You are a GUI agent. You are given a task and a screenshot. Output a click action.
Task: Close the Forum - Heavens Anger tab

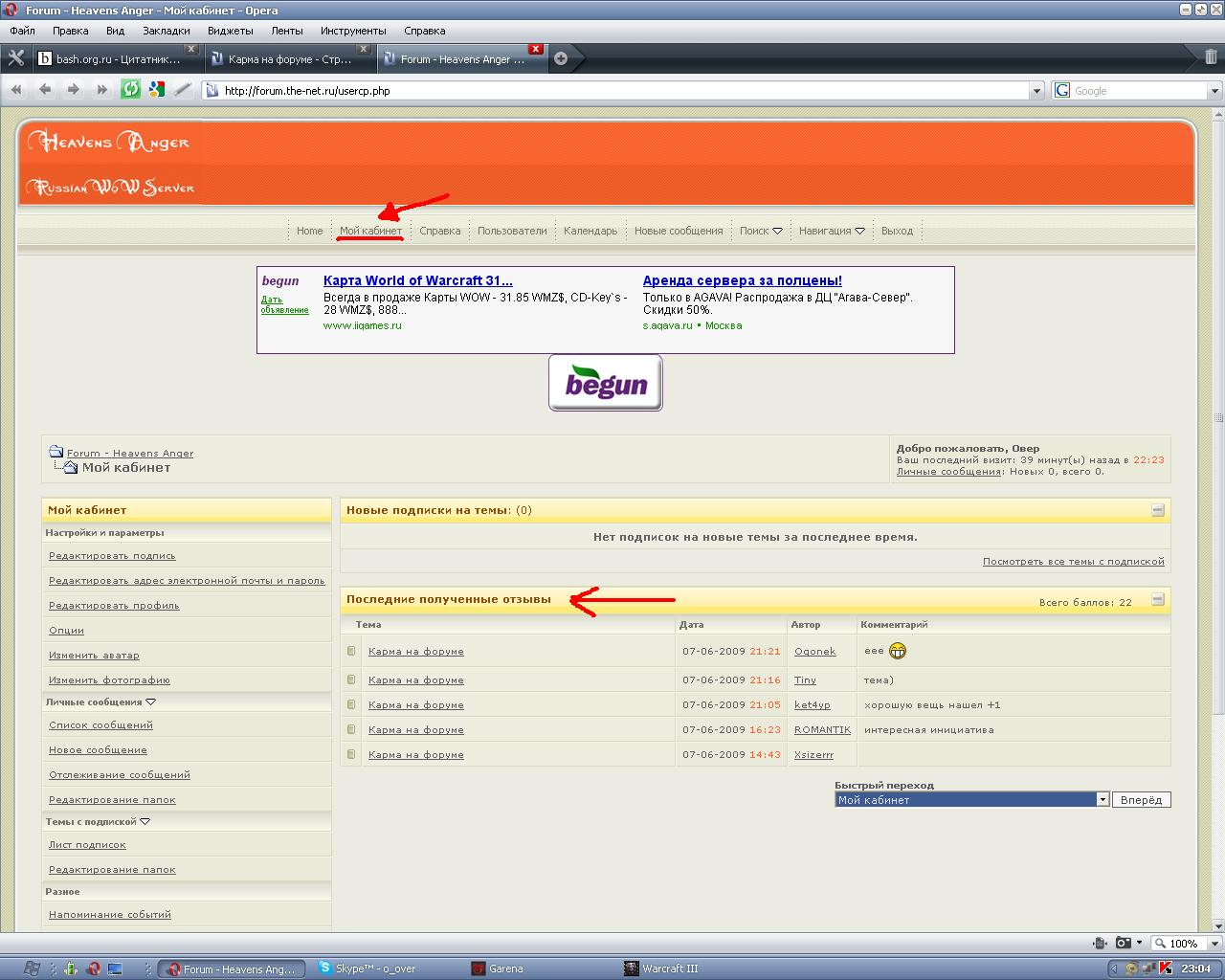(x=536, y=49)
